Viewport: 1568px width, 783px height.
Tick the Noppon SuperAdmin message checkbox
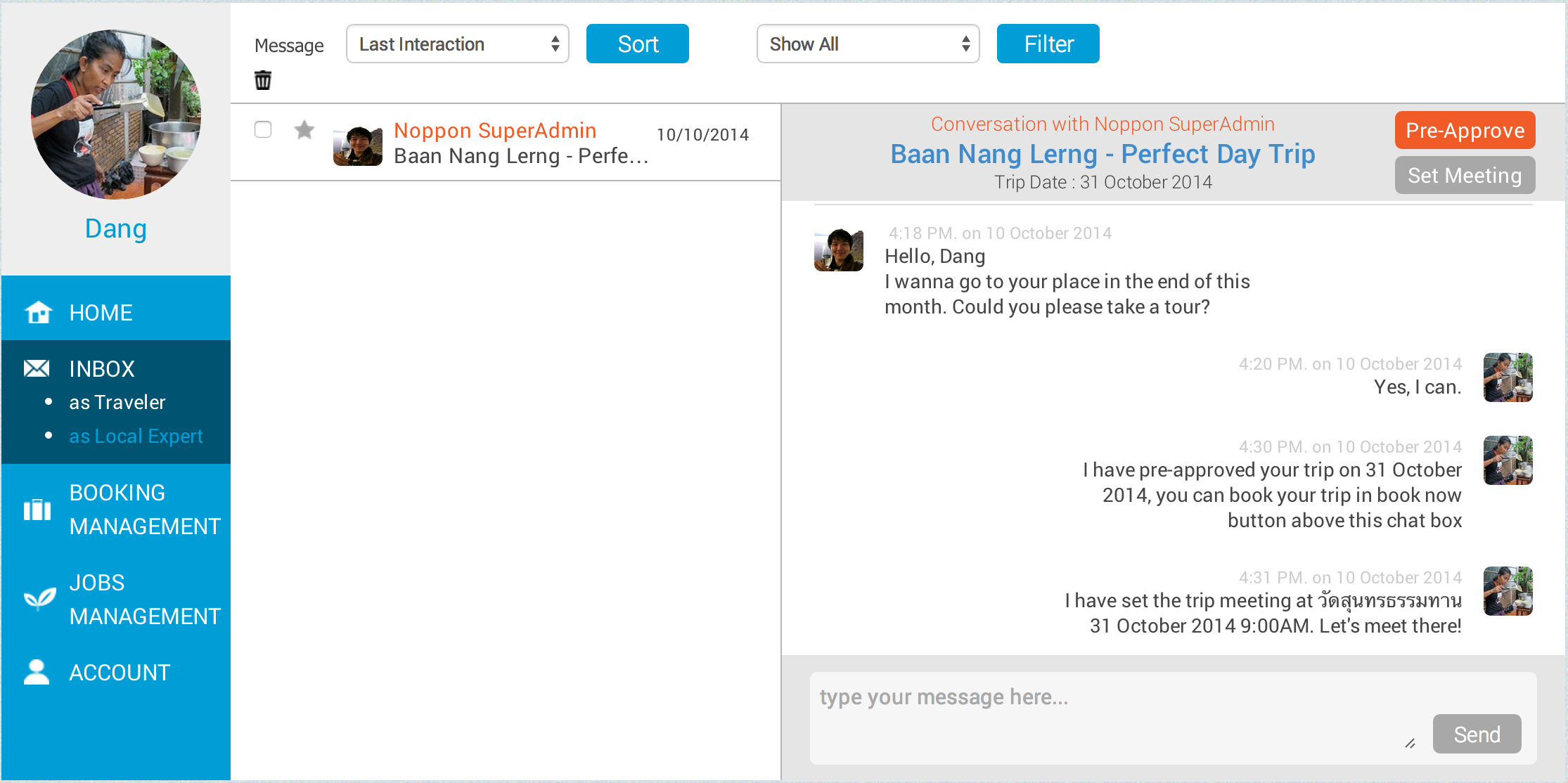(x=263, y=129)
